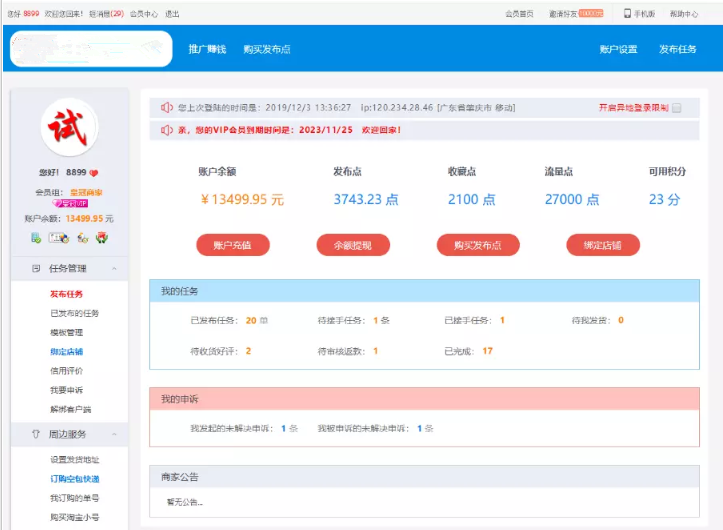The height and width of the screenshot is (530, 723).
Task: Click the ¥13499.95 元 balance amount
Action: pyautogui.click(x=242, y=199)
